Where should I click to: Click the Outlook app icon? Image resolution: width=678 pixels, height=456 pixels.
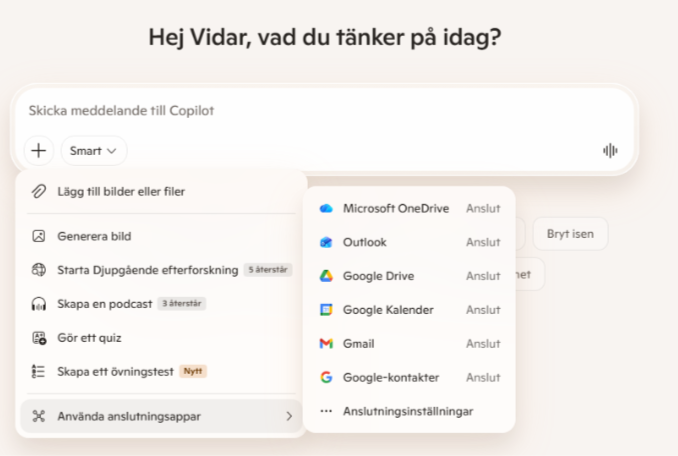(326, 242)
